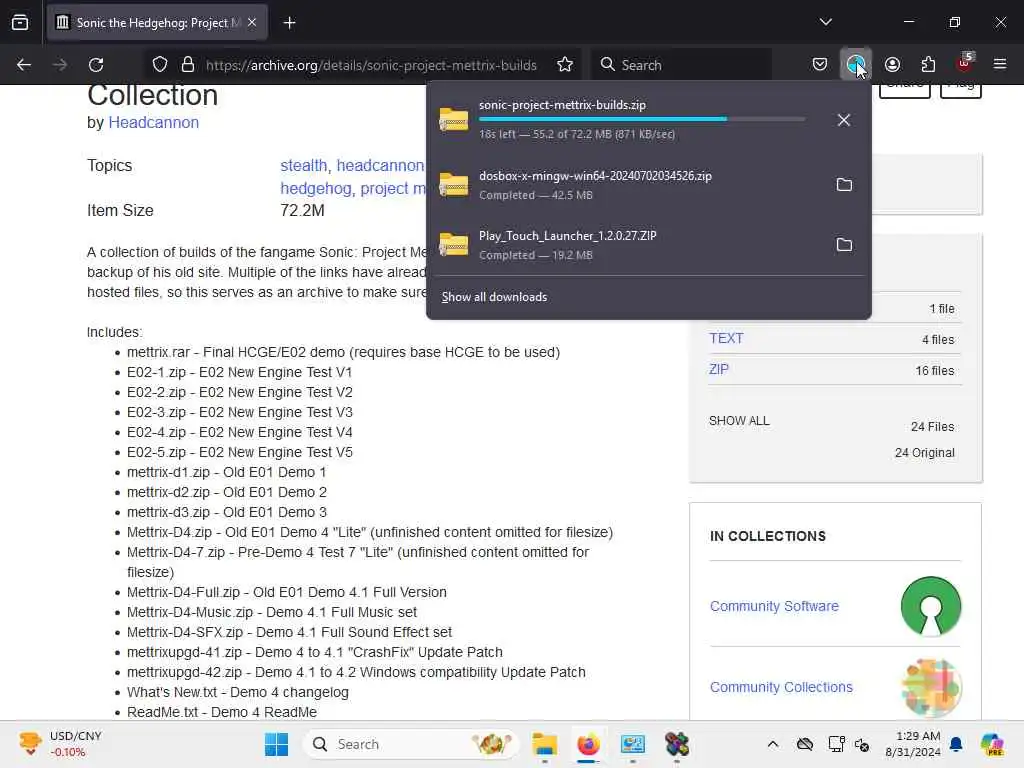Open TEXT download options
Image resolution: width=1024 pixels, height=768 pixels.
point(726,338)
